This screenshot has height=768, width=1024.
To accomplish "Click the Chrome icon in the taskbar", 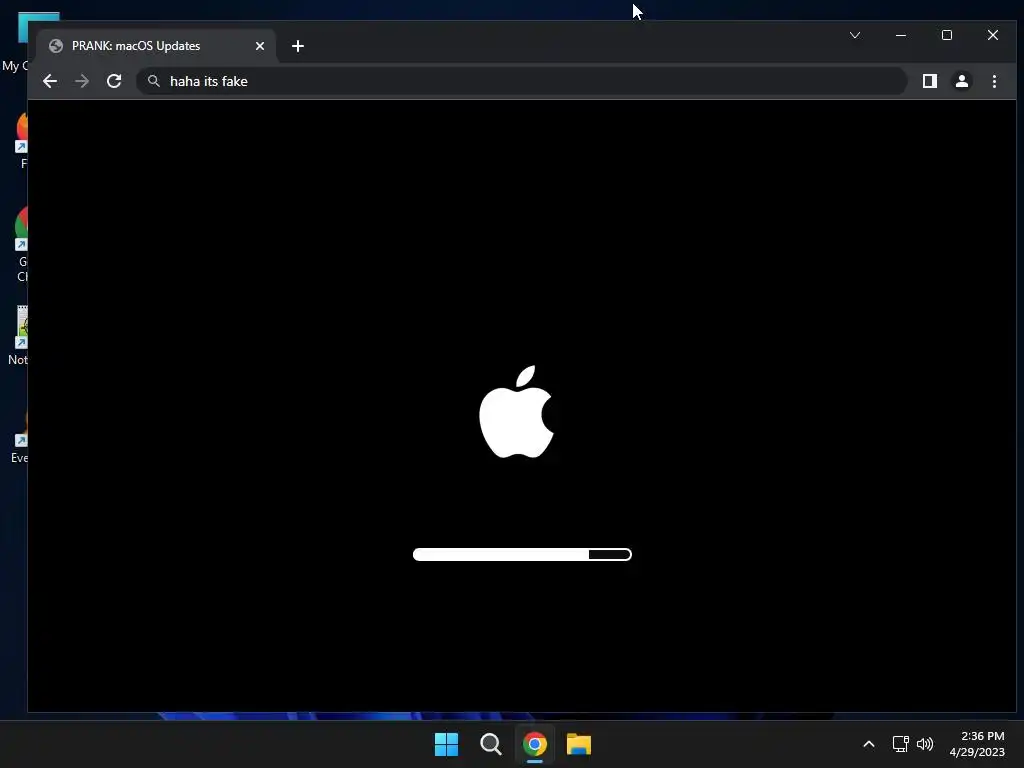I will click(535, 744).
